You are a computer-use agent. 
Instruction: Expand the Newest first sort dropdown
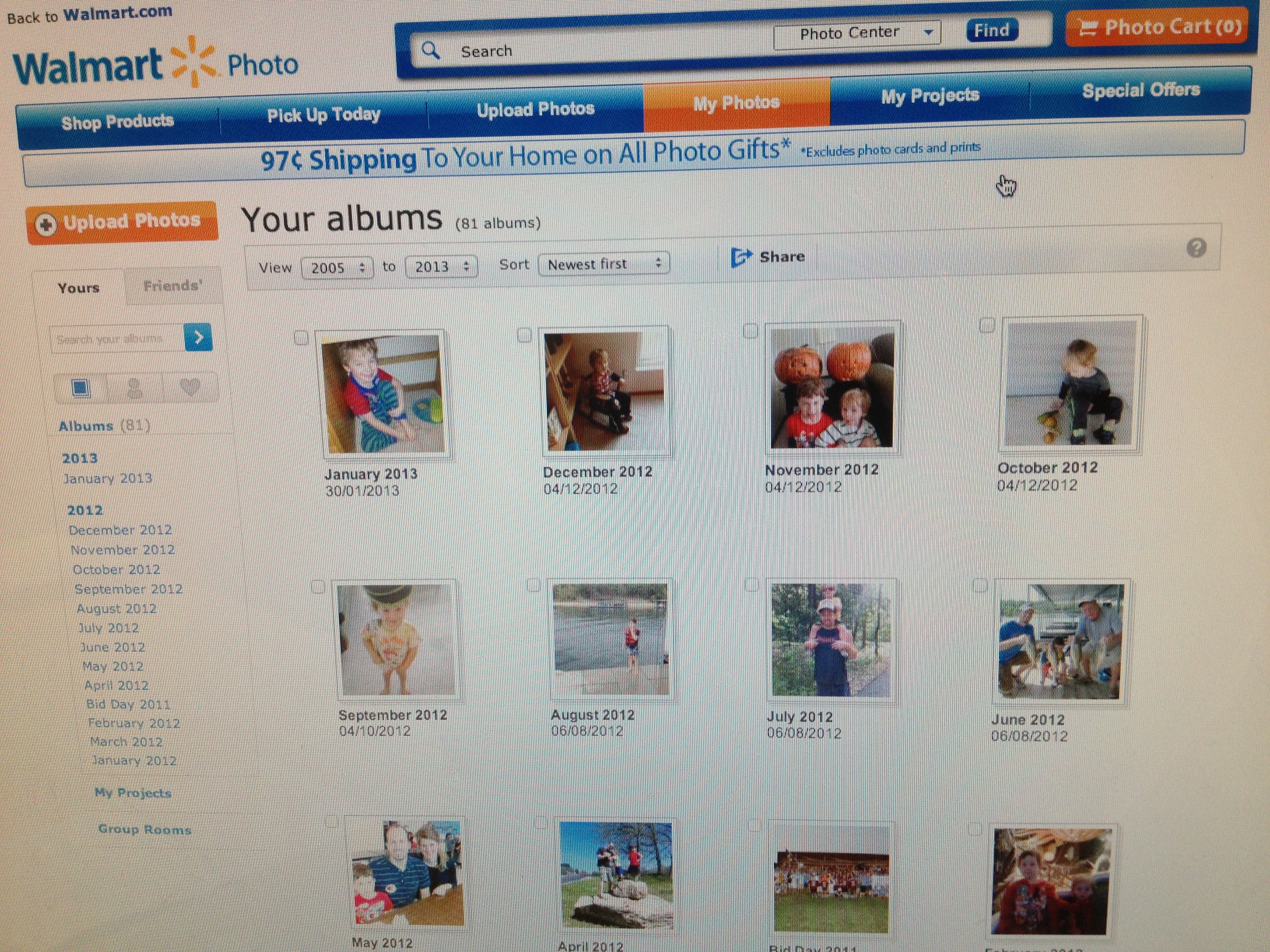[x=604, y=264]
